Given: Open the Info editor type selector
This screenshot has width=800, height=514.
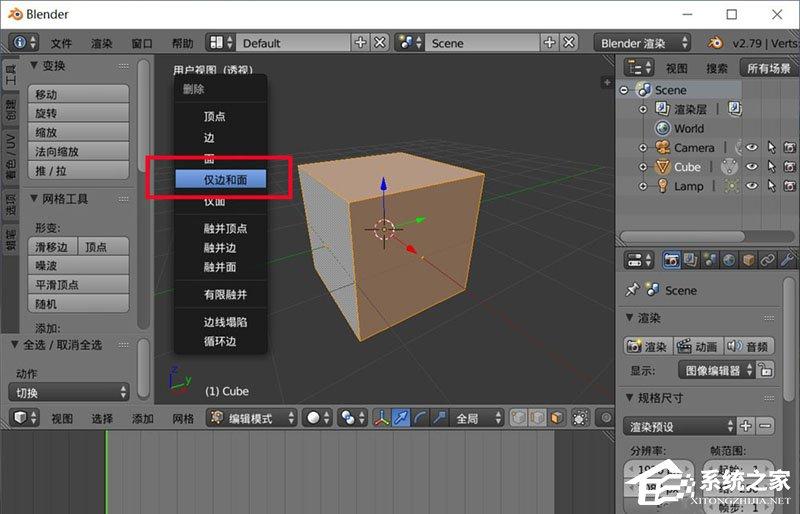Looking at the screenshot, I should click(24, 43).
